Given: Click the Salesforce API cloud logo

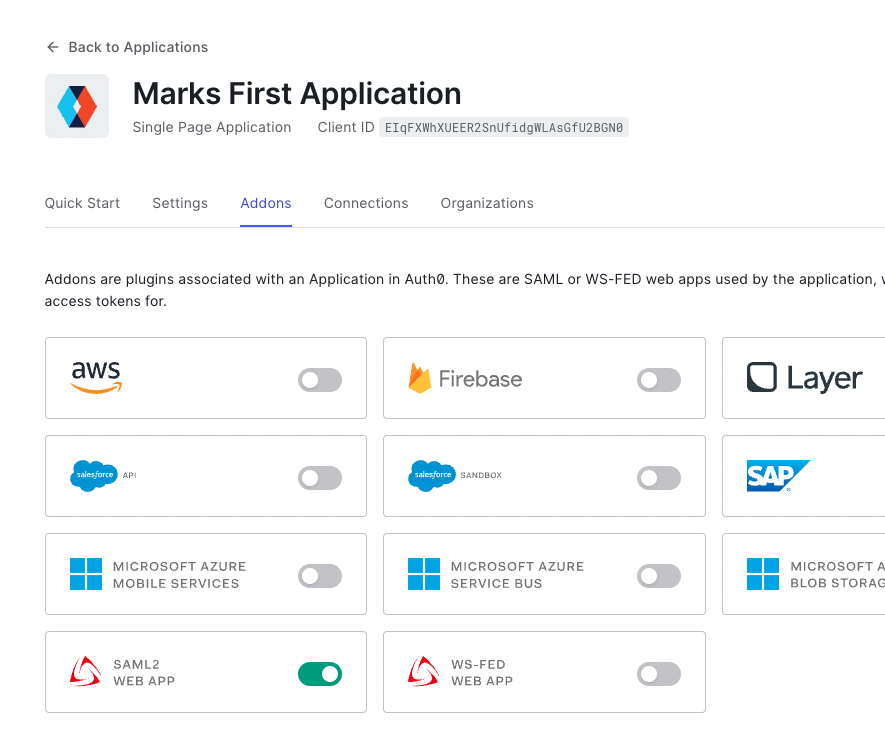Looking at the screenshot, I should click(94, 475).
